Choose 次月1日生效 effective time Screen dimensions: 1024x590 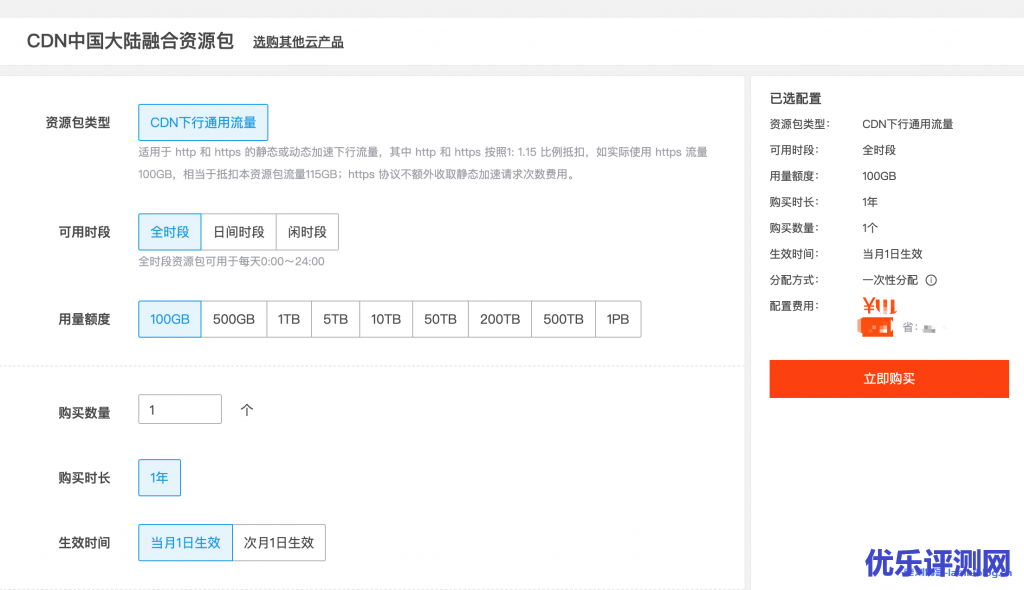click(279, 543)
